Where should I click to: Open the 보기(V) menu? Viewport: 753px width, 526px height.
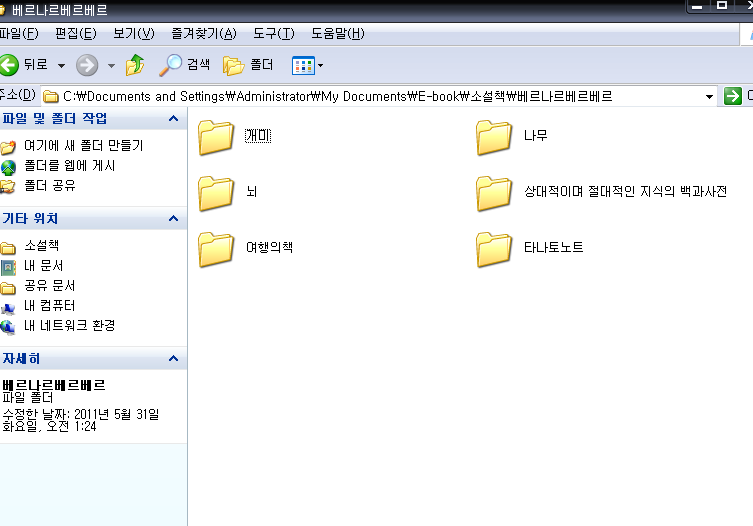tap(134, 34)
